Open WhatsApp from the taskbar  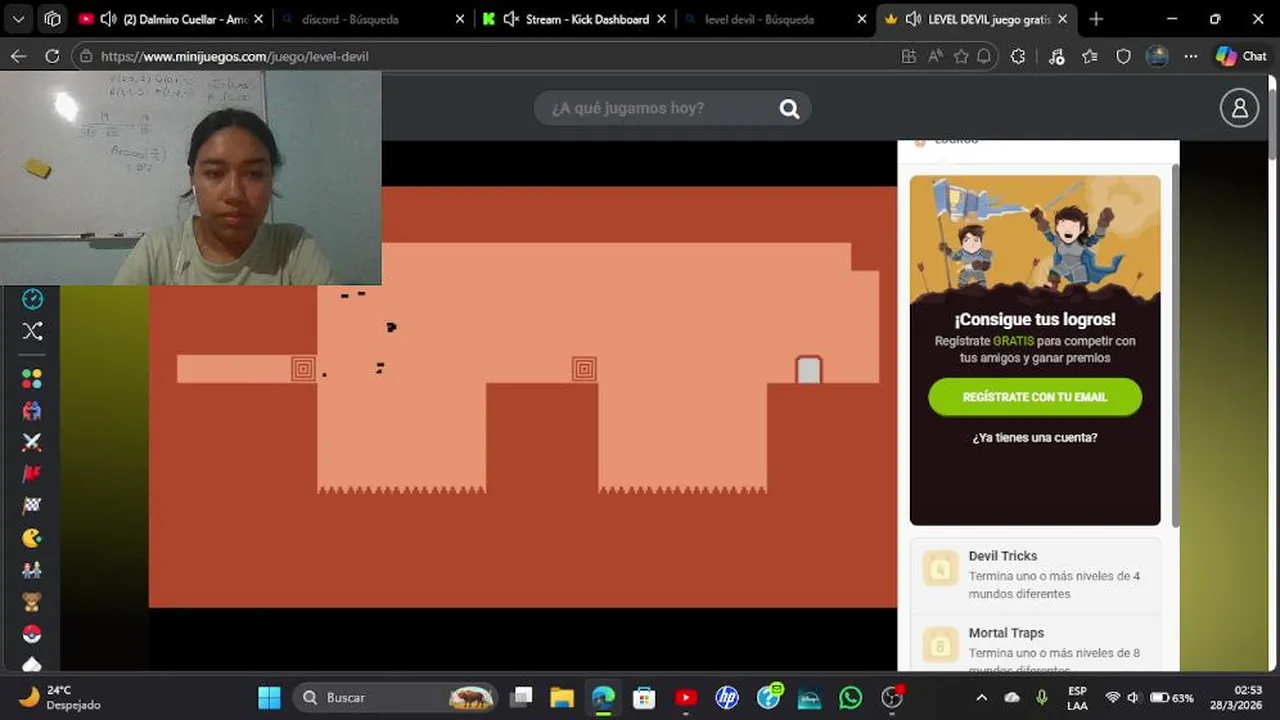pos(850,698)
